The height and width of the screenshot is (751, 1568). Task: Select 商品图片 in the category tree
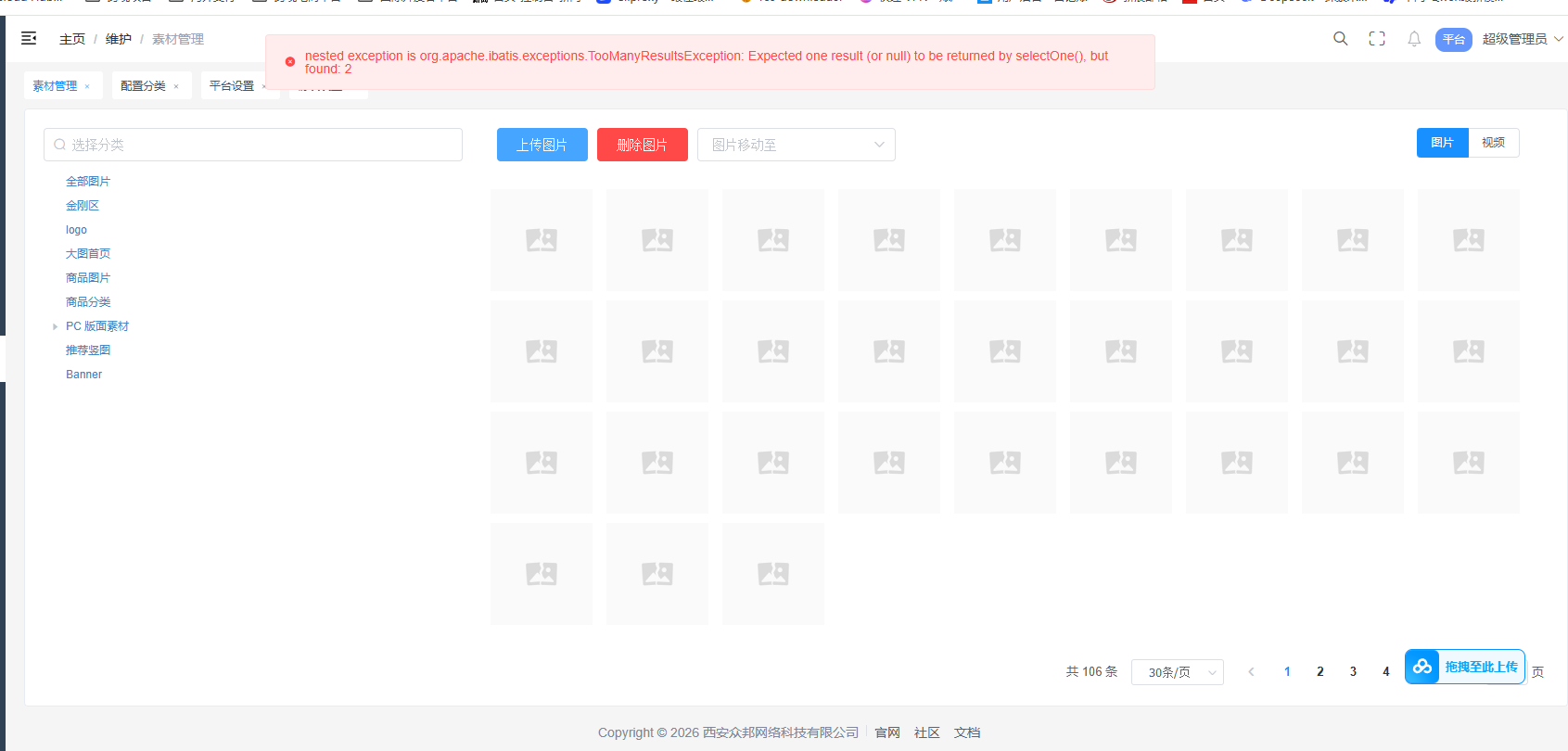pyautogui.click(x=88, y=278)
